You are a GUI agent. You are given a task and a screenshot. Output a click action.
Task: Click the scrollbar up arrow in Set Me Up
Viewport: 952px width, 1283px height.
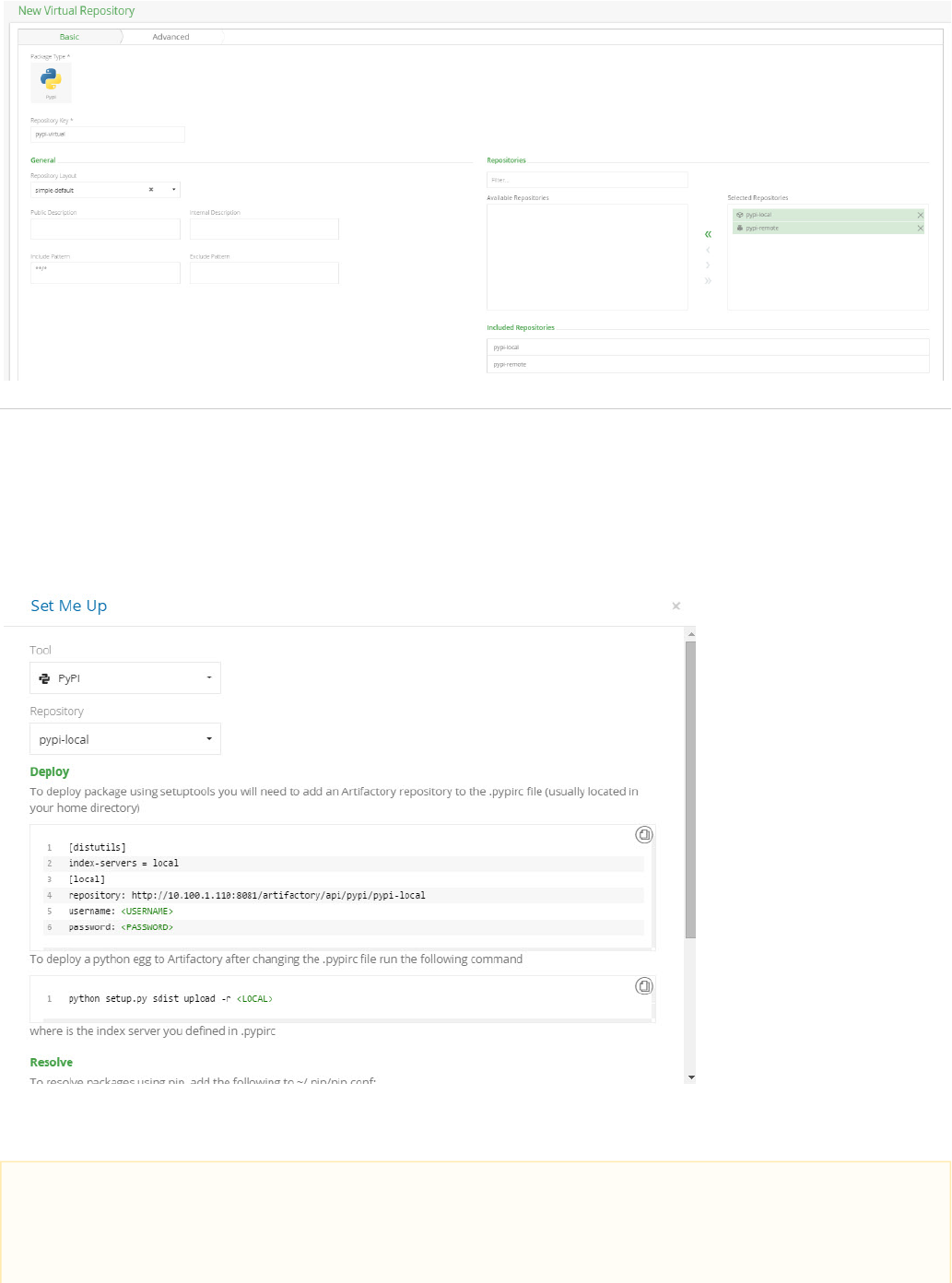(x=691, y=633)
